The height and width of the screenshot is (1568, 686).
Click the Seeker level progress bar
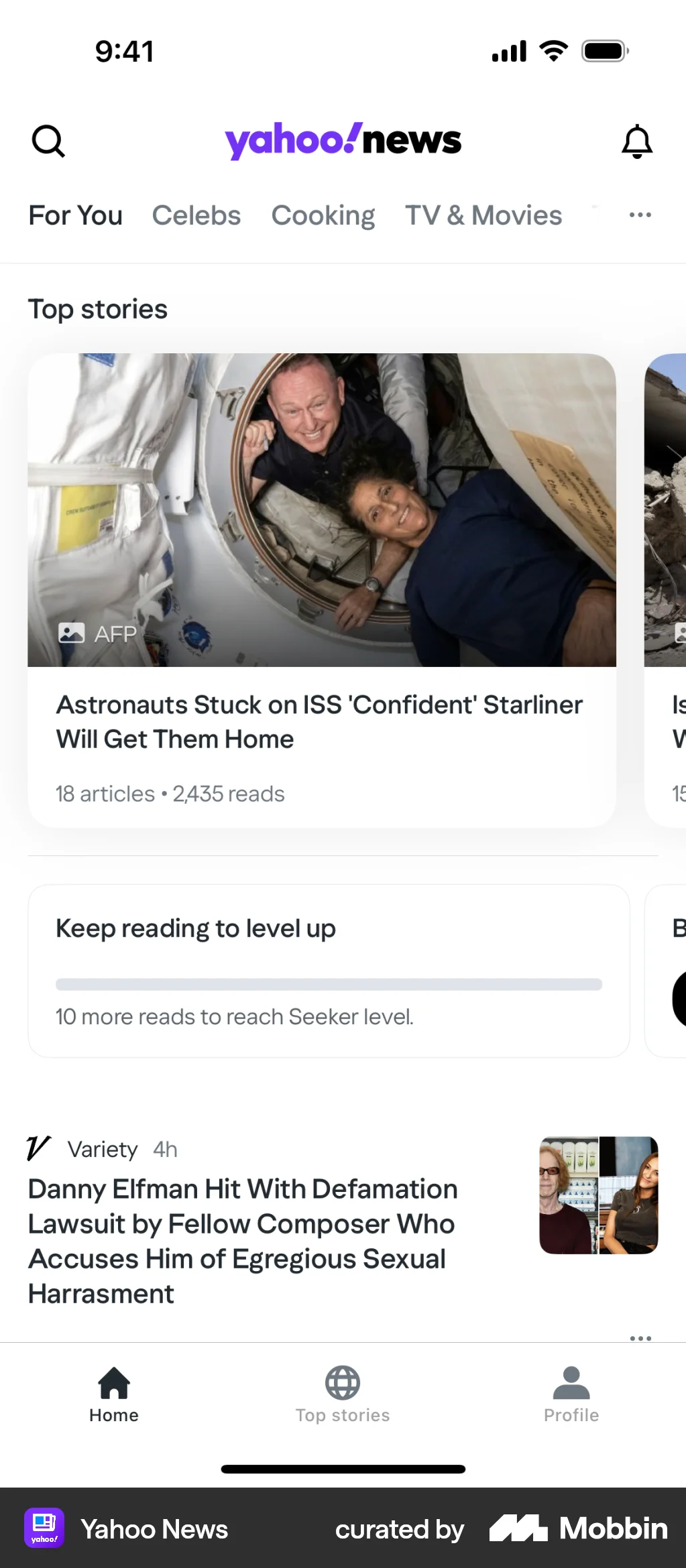coord(329,984)
